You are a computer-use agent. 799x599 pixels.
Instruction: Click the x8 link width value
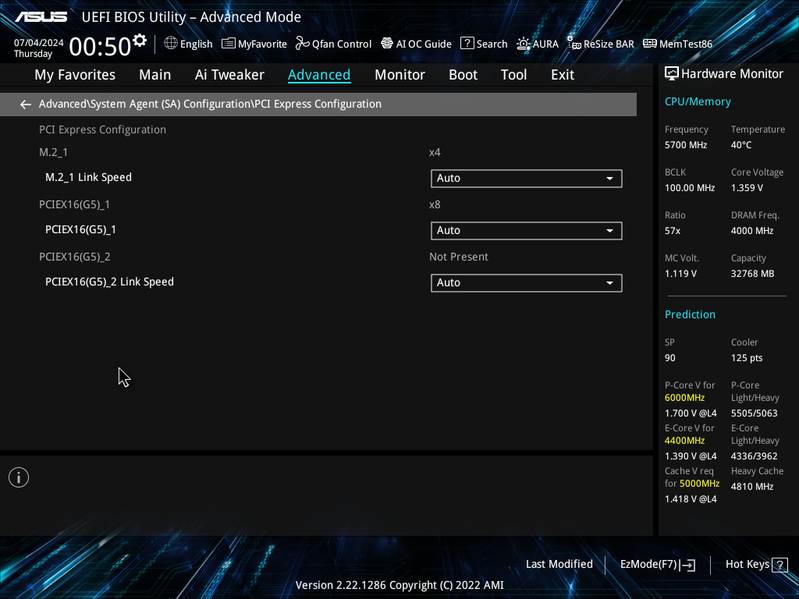[435, 205]
